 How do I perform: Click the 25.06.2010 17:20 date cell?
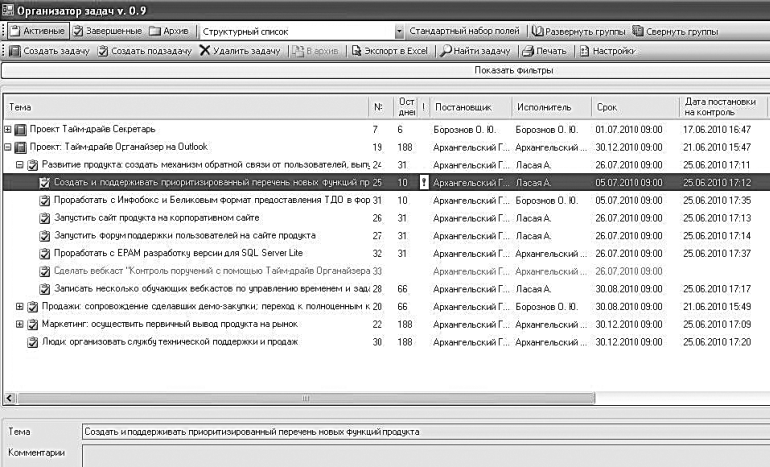tap(716, 342)
